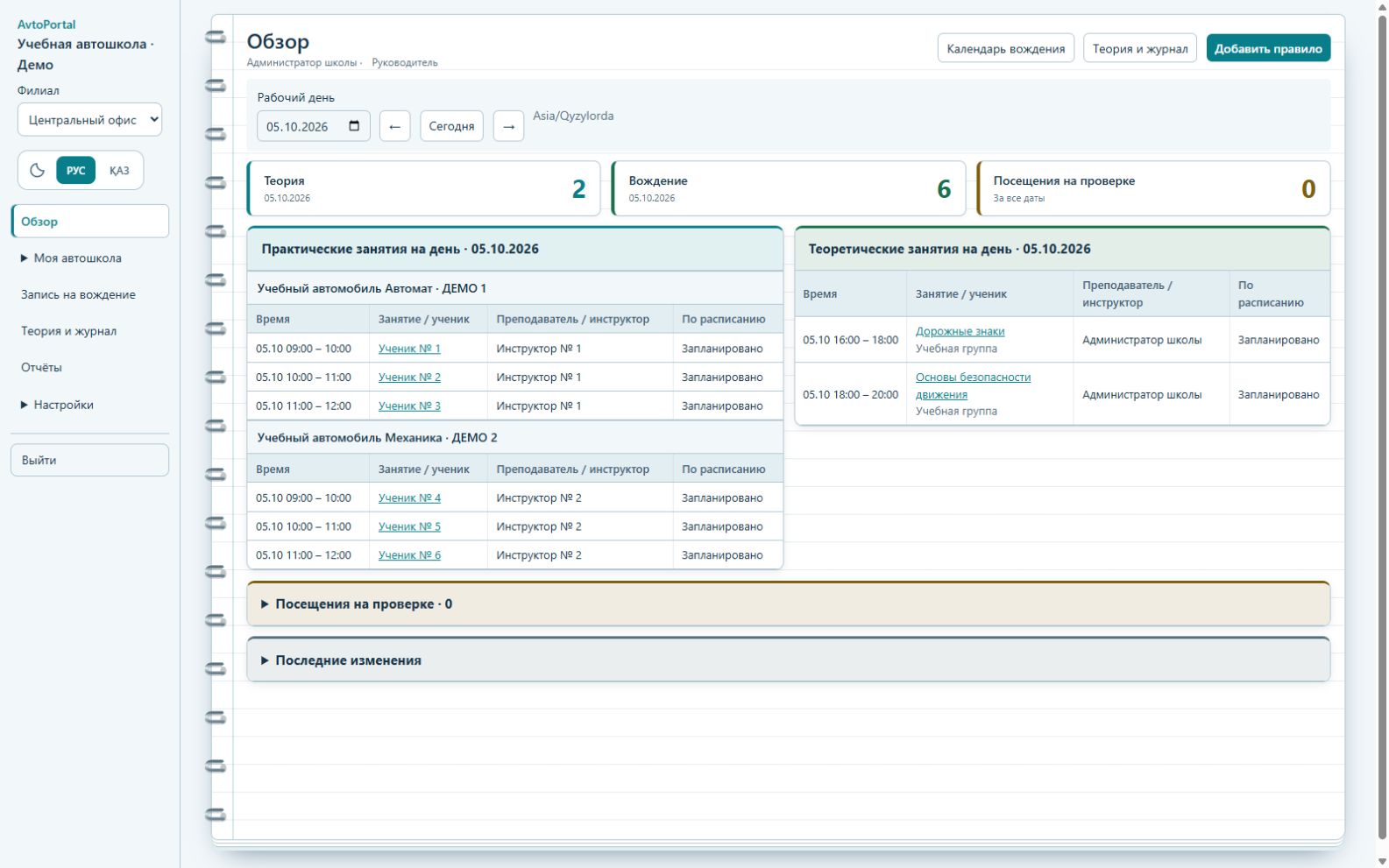Click the Сегодня button
1389x868 pixels.
point(451,126)
